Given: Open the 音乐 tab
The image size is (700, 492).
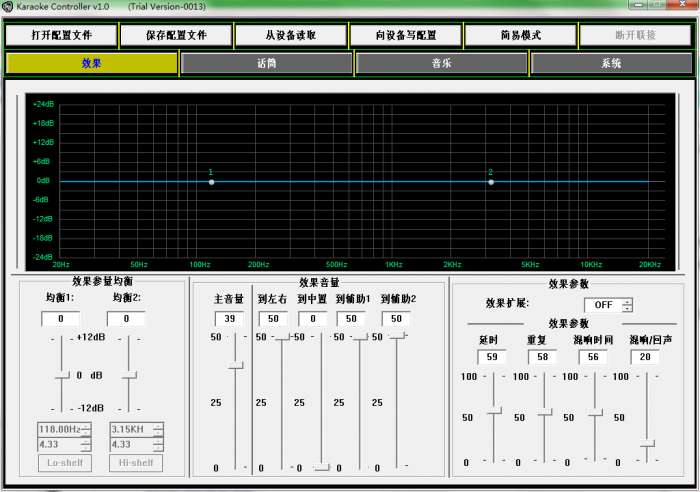Looking at the screenshot, I should coord(442,63).
